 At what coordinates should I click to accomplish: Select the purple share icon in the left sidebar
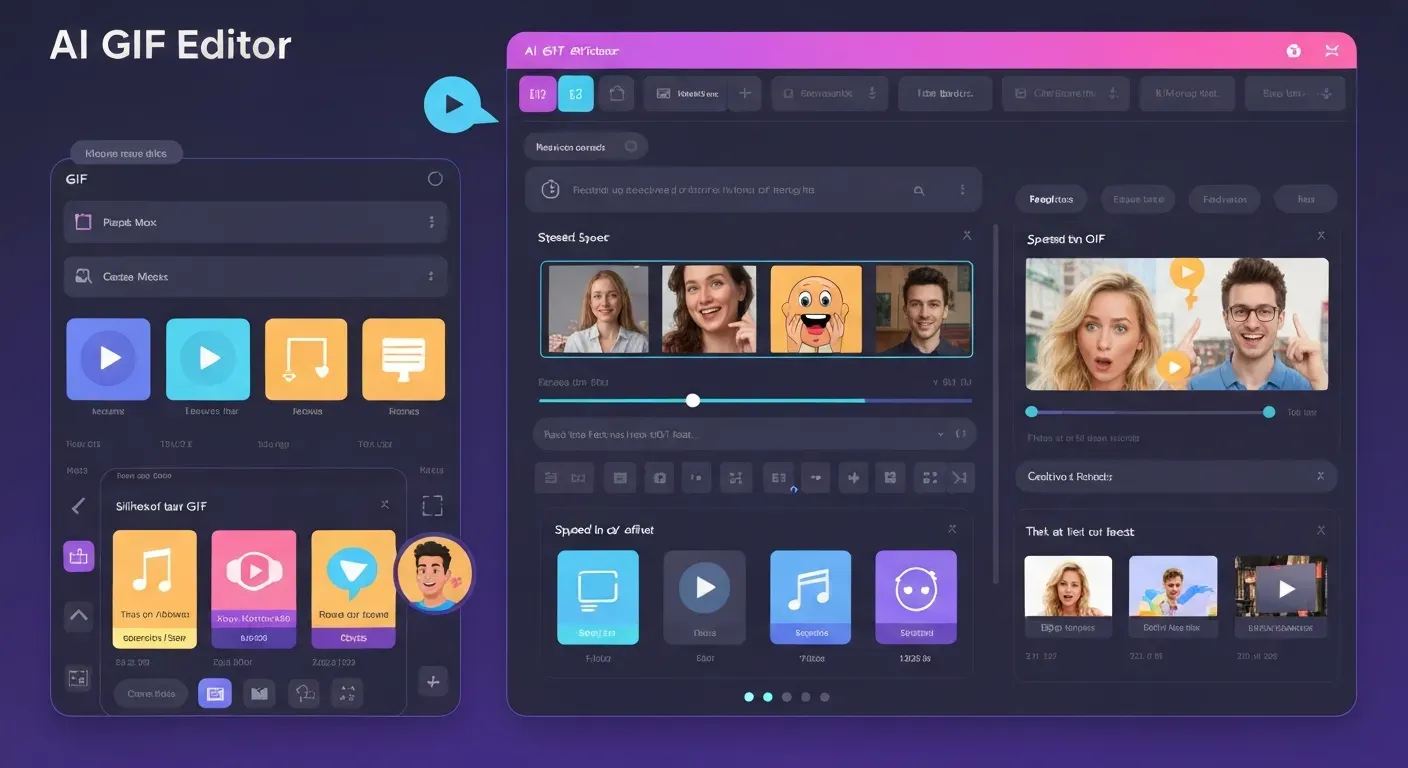[78, 555]
